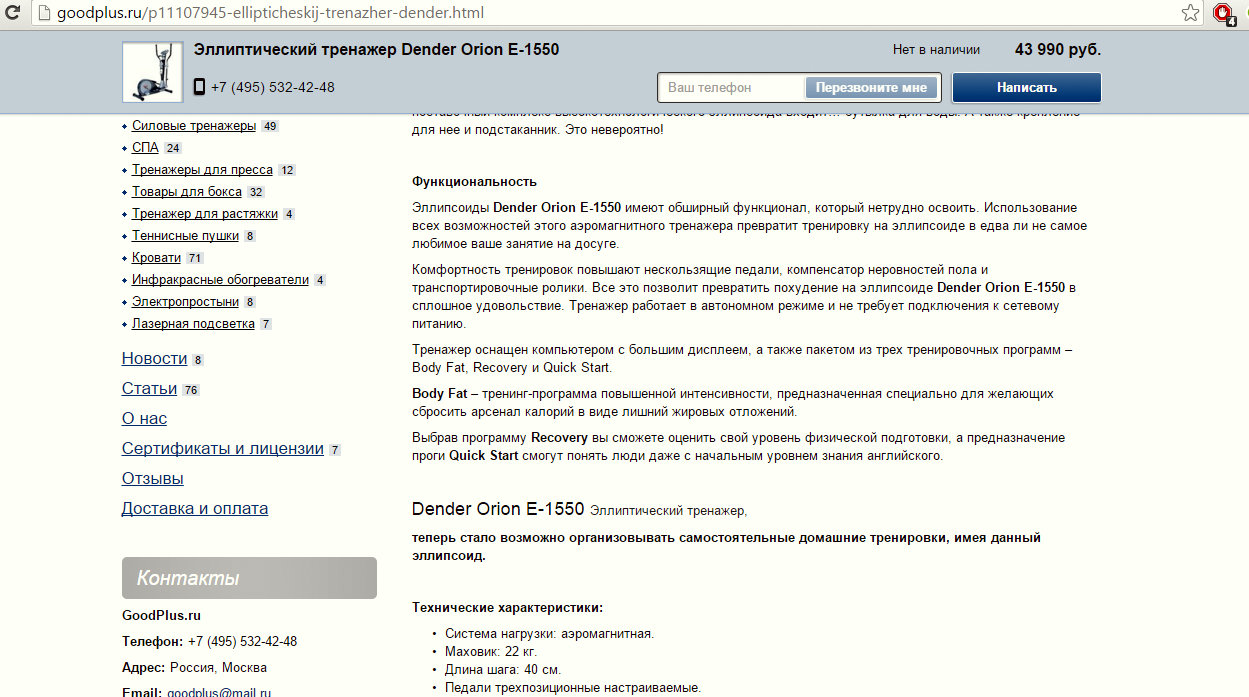Click the header phone number +7 (495) 532-42-48
The height and width of the screenshot is (697, 1249).
(x=272, y=88)
